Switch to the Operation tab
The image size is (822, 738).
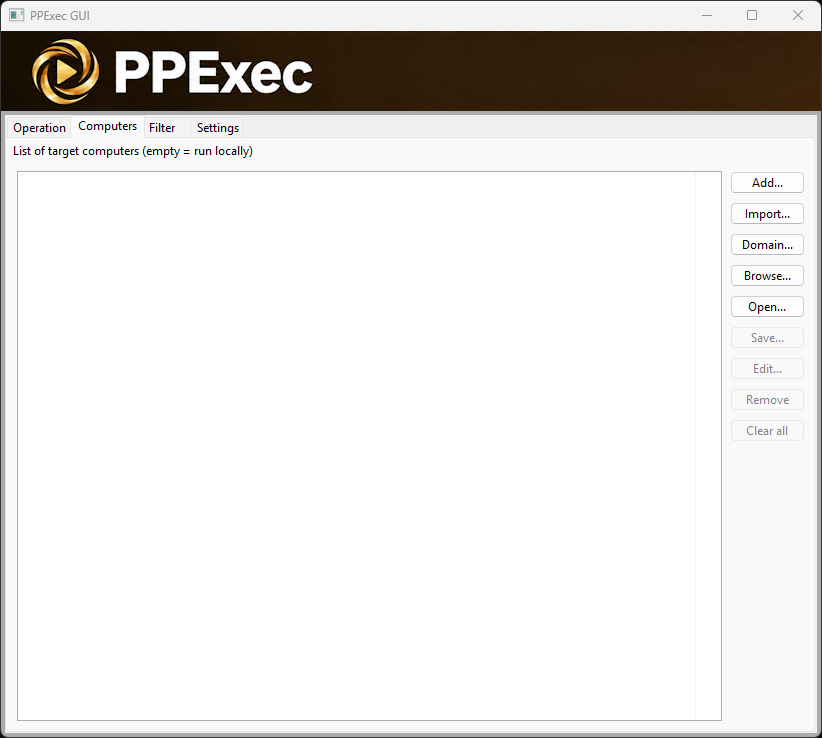pos(39,128)
